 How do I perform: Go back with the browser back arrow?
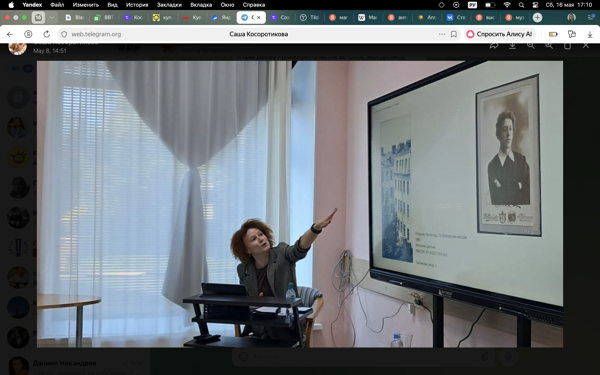pos(10,34)
